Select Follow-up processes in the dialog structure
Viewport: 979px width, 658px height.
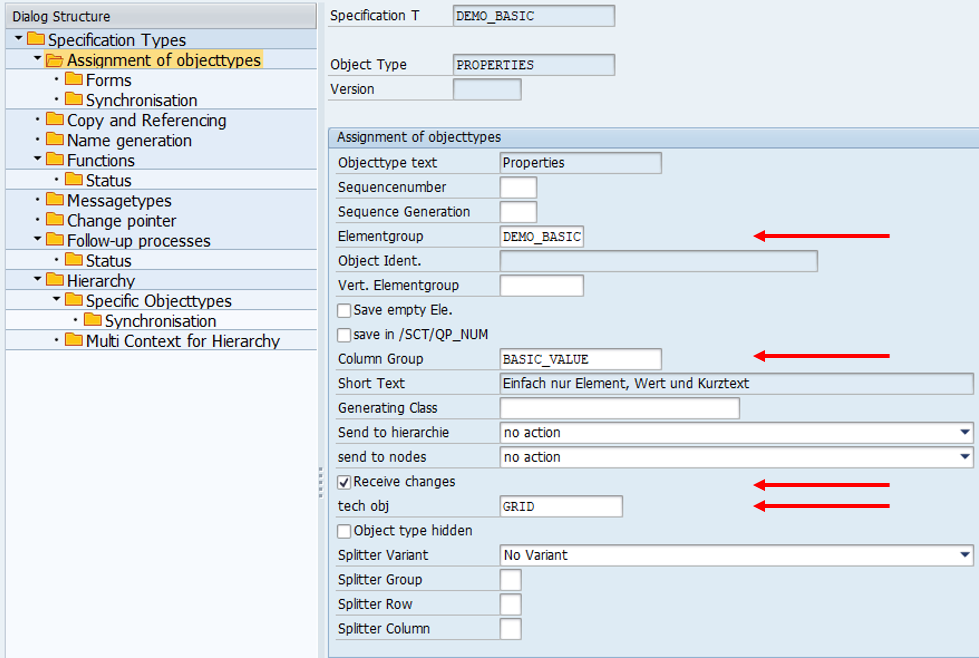pyautogui.click(x=138, y=240)
